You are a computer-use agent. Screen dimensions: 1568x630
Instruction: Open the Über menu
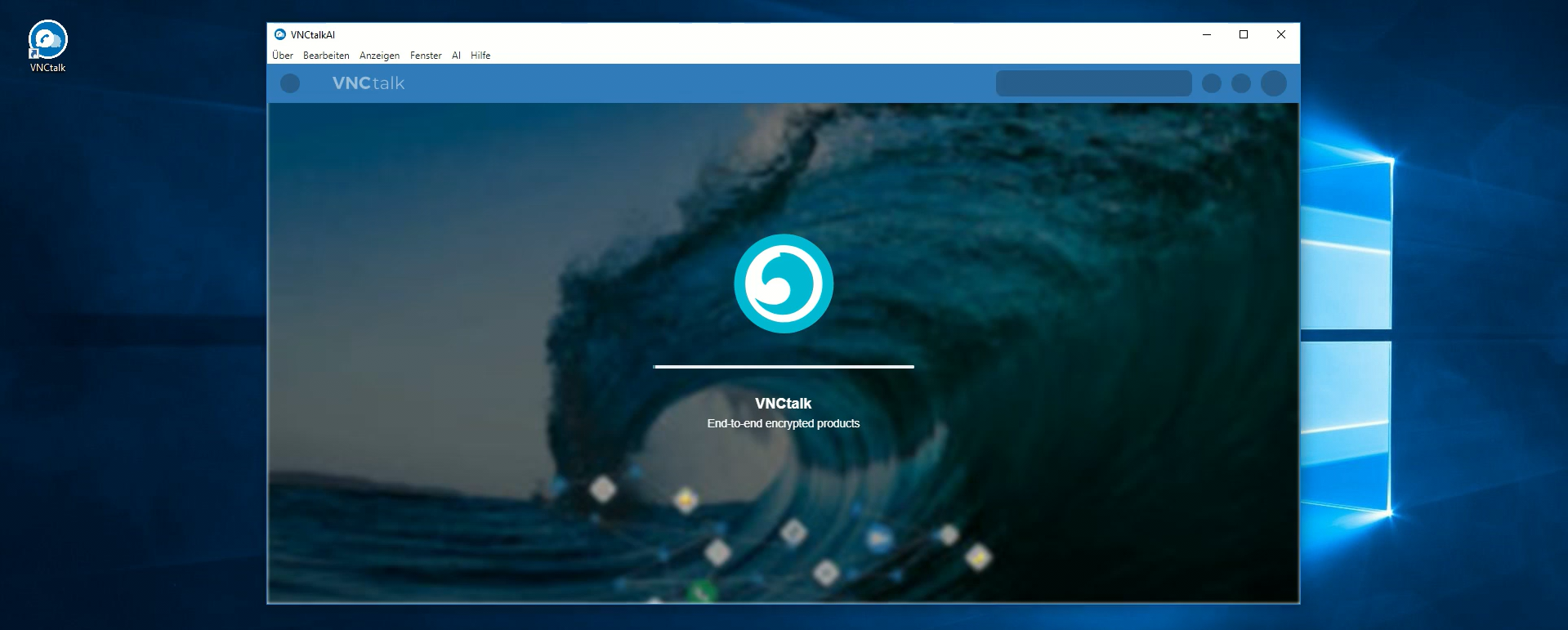[283, 56]
